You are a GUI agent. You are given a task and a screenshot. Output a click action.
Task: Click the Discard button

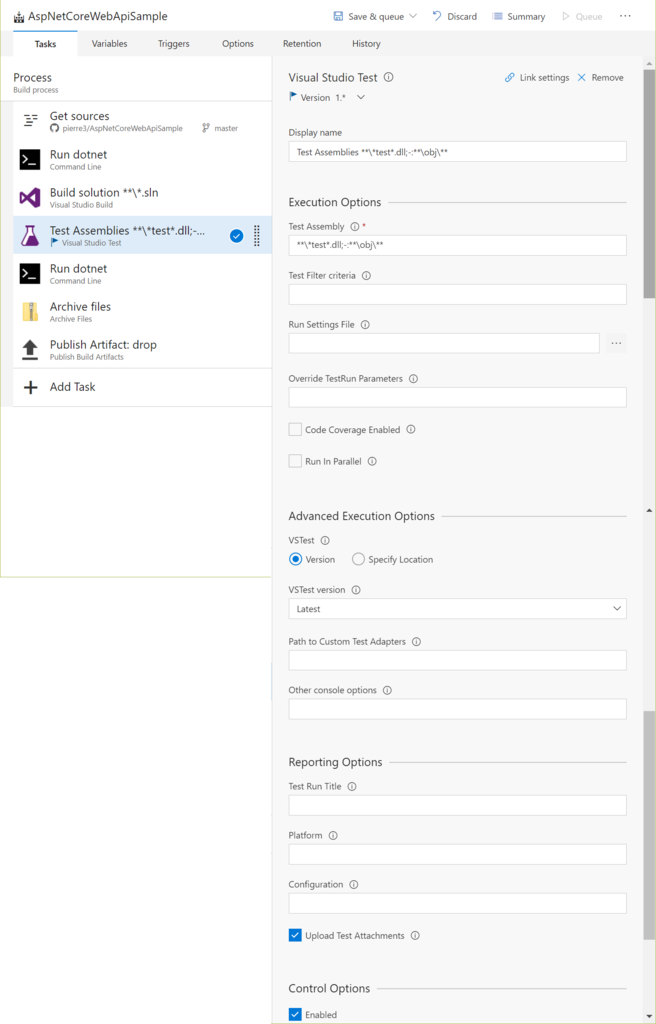click(454, 17)
